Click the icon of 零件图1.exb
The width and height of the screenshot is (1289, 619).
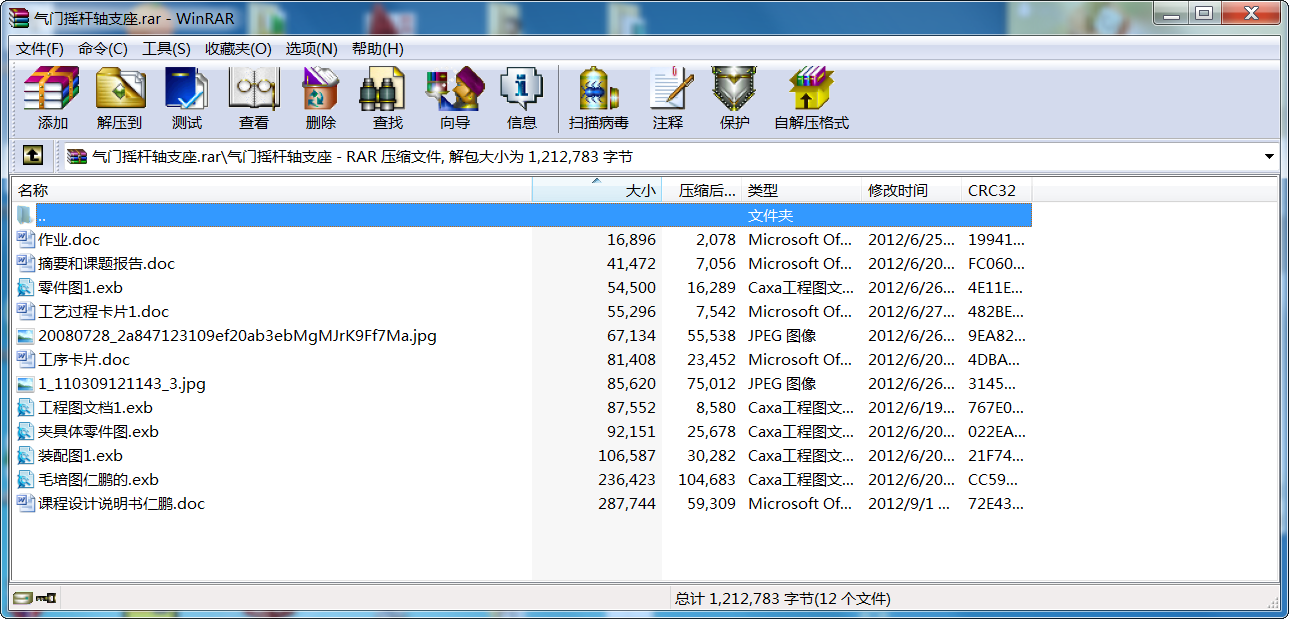click(x=26, y=287)
